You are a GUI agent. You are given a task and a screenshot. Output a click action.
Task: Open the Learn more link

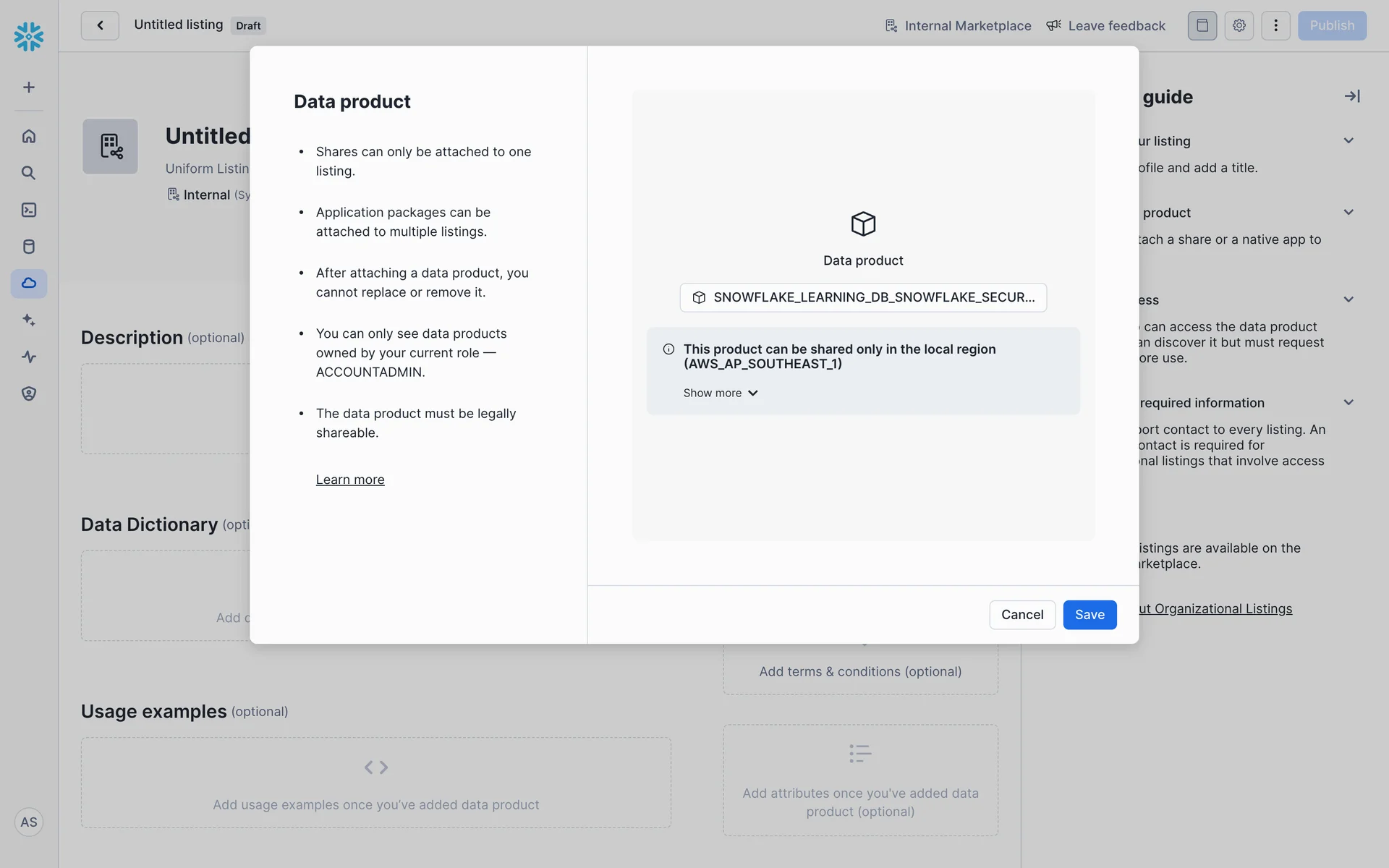(x=350, y=480)
